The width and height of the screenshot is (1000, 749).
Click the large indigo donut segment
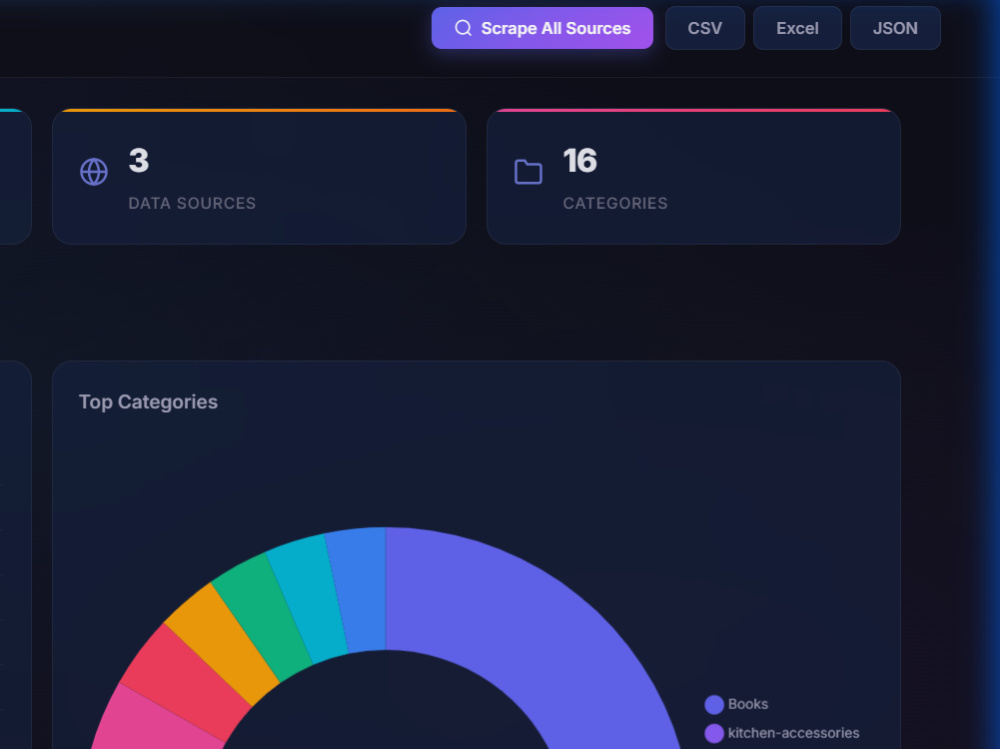(x=548, y=632)
